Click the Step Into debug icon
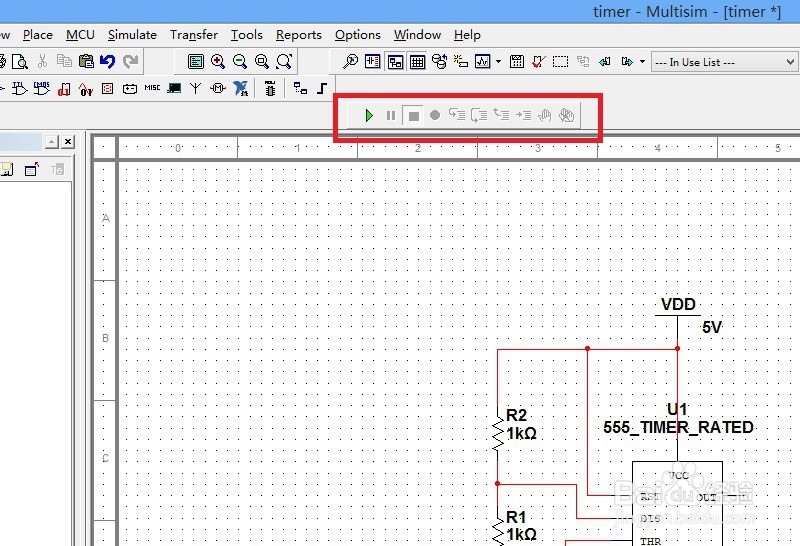The height and width of the screenshot is (546, 800). tap(457, 115)
